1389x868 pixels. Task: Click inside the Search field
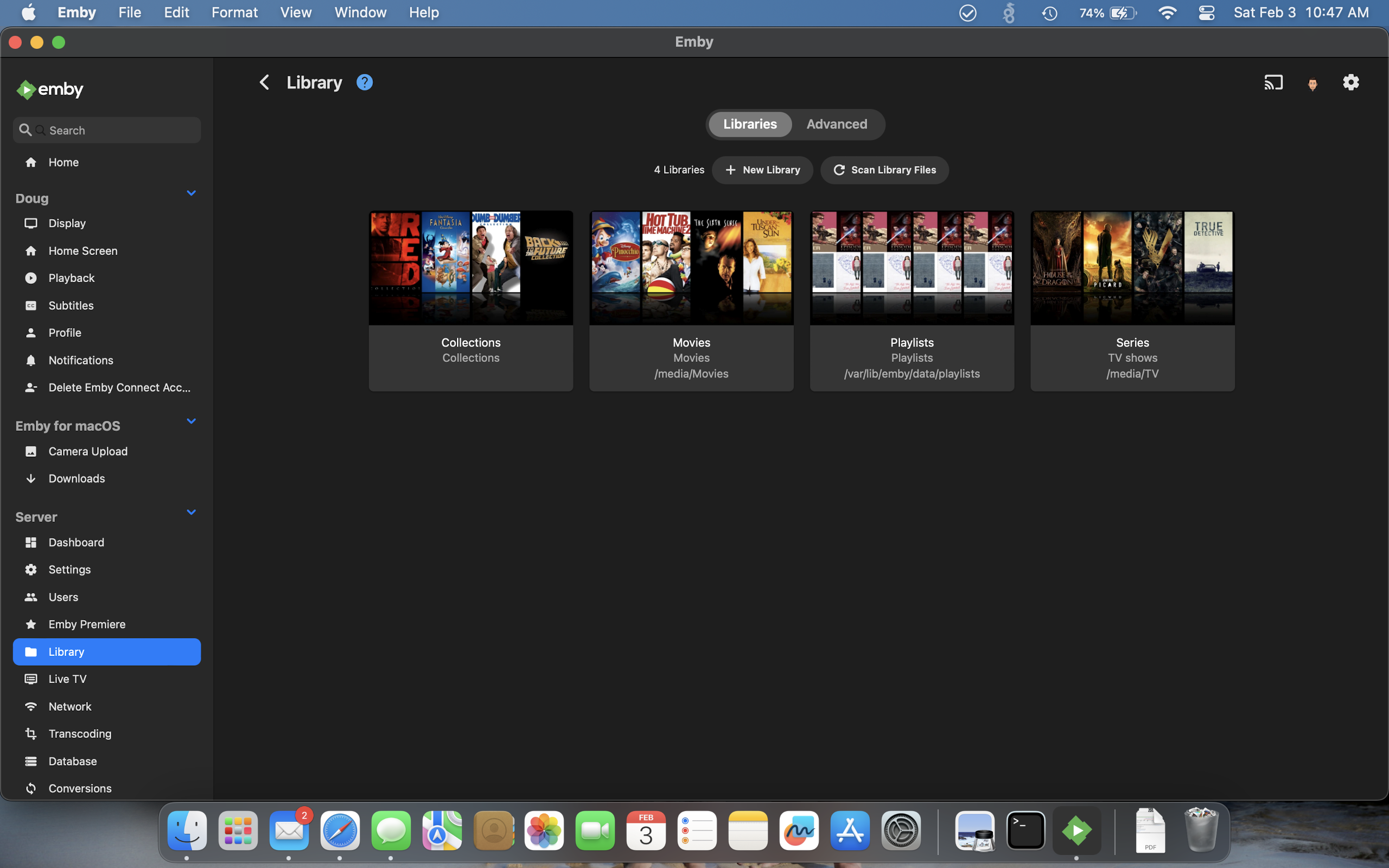click(106, 130)
